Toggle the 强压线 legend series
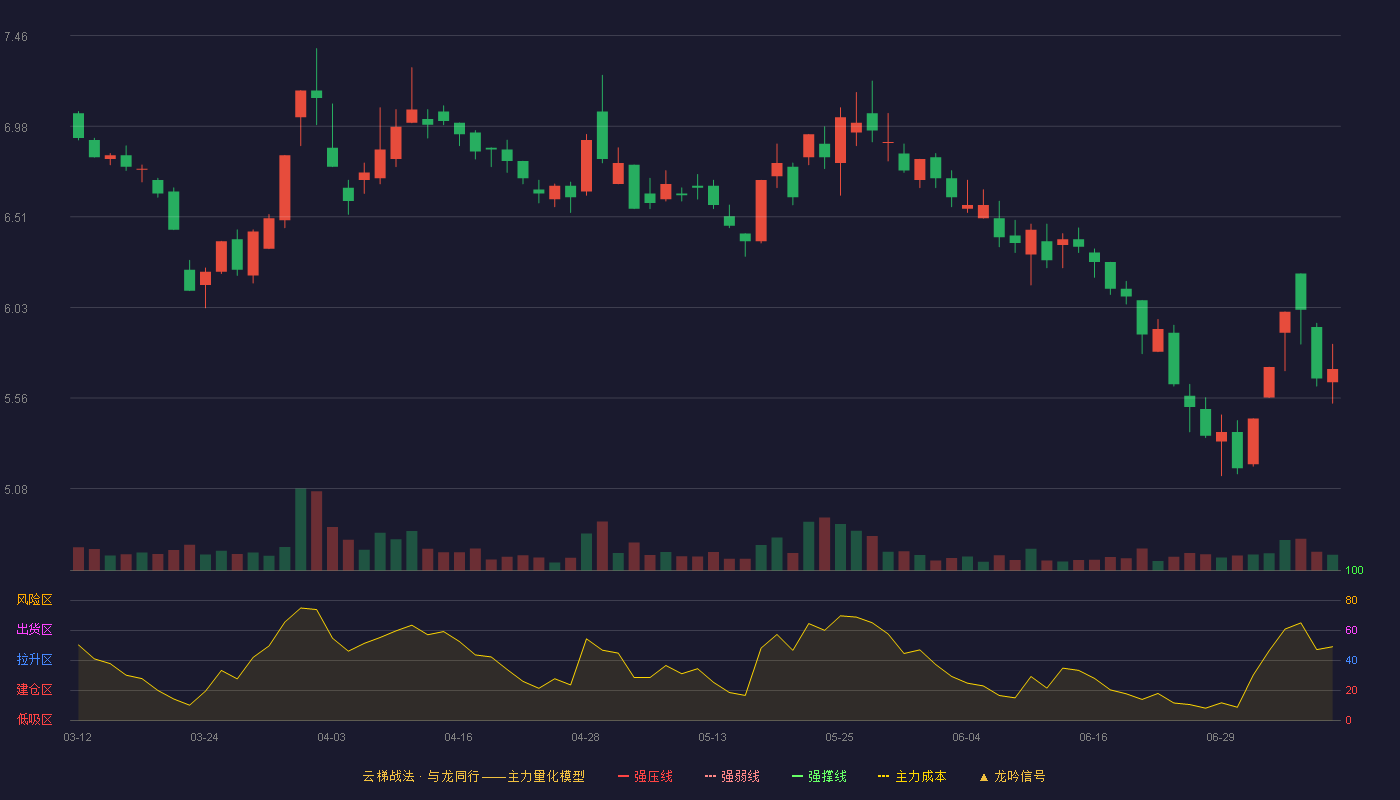Viewport: 1400px width, 800px height. tap(645, 776)
